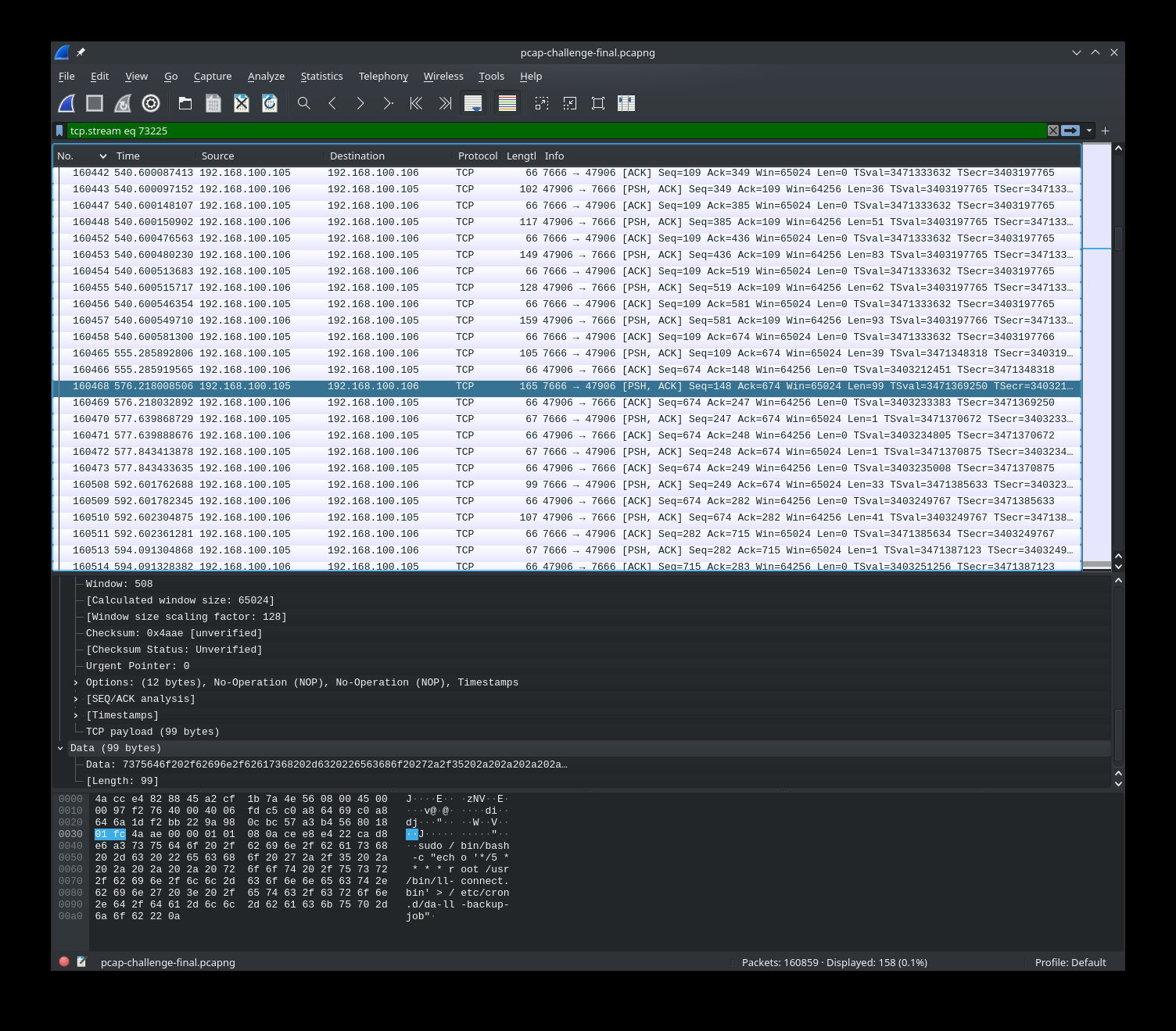Select the Checksum: 0x4aae field
Image resolution: width=1176 pixels, height=1031 pixels.
coord(174,633)
